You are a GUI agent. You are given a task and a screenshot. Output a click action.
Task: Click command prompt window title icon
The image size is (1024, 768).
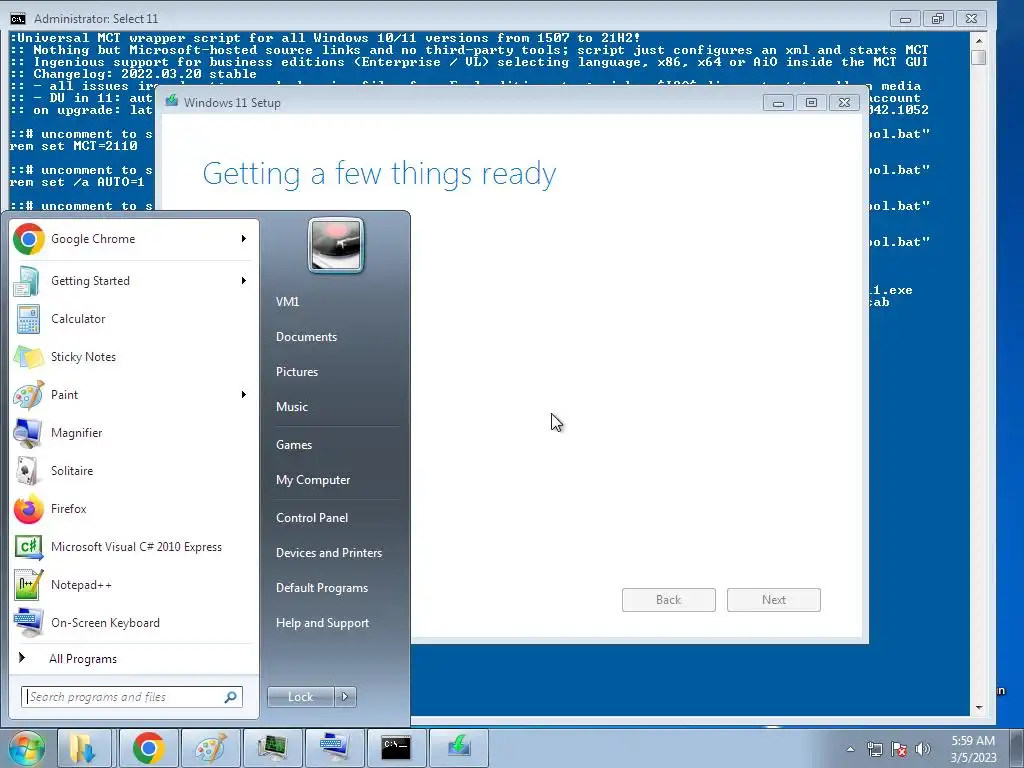pos(18,18)
